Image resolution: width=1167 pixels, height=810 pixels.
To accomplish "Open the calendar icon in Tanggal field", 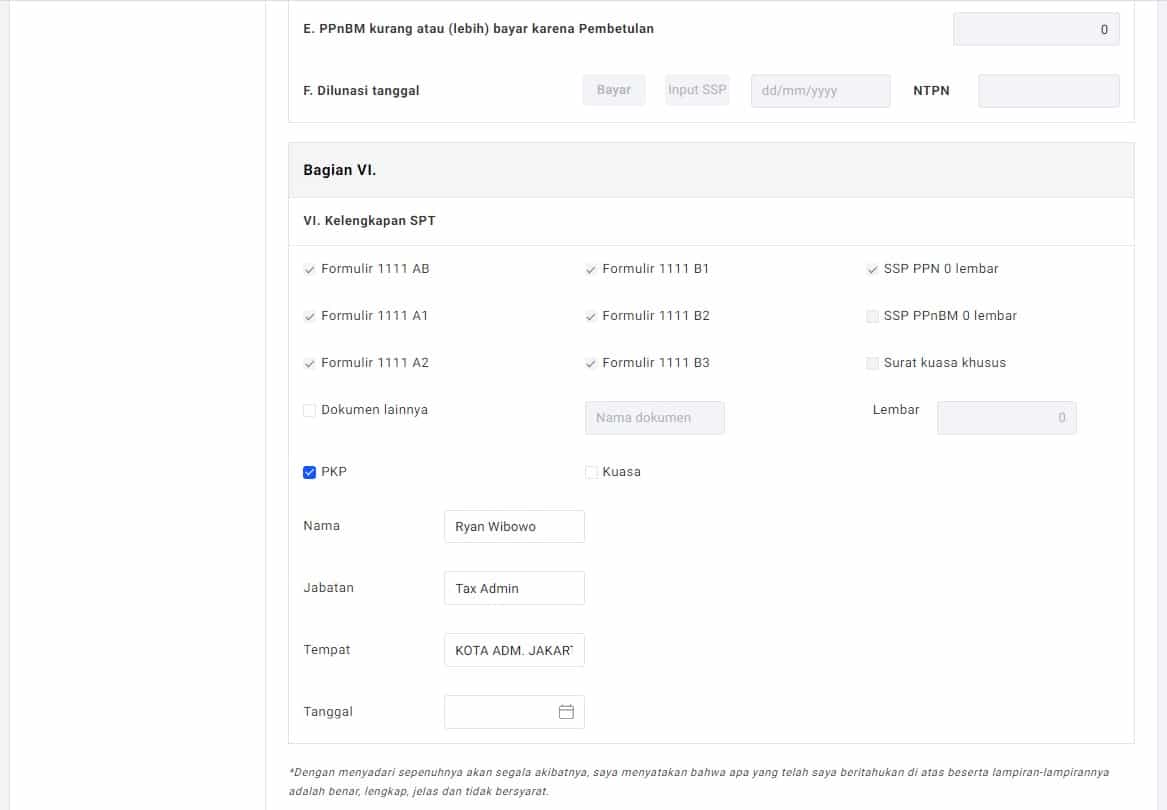I will 566,712.
